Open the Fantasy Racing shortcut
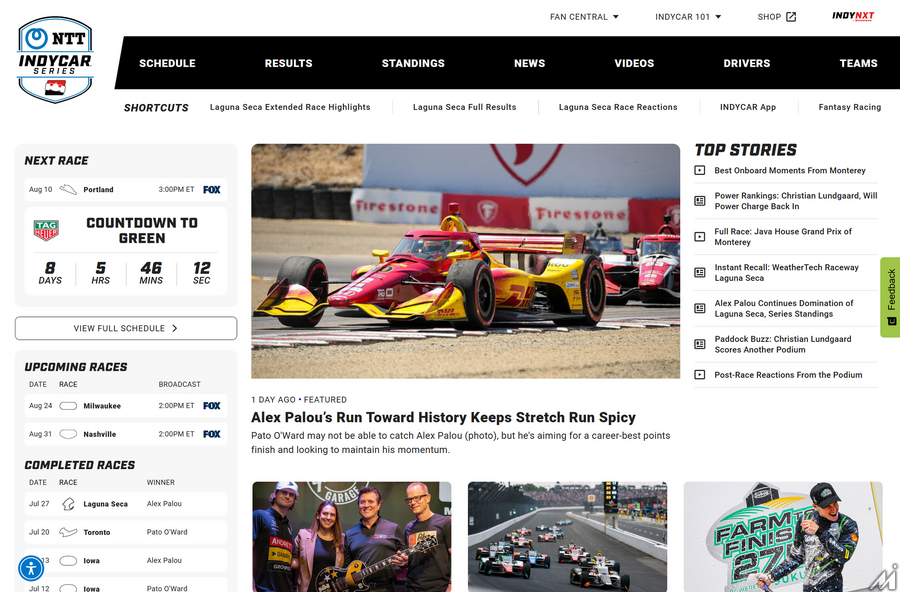900x592 pixels. pyautogui.click(x=849, y=107)
